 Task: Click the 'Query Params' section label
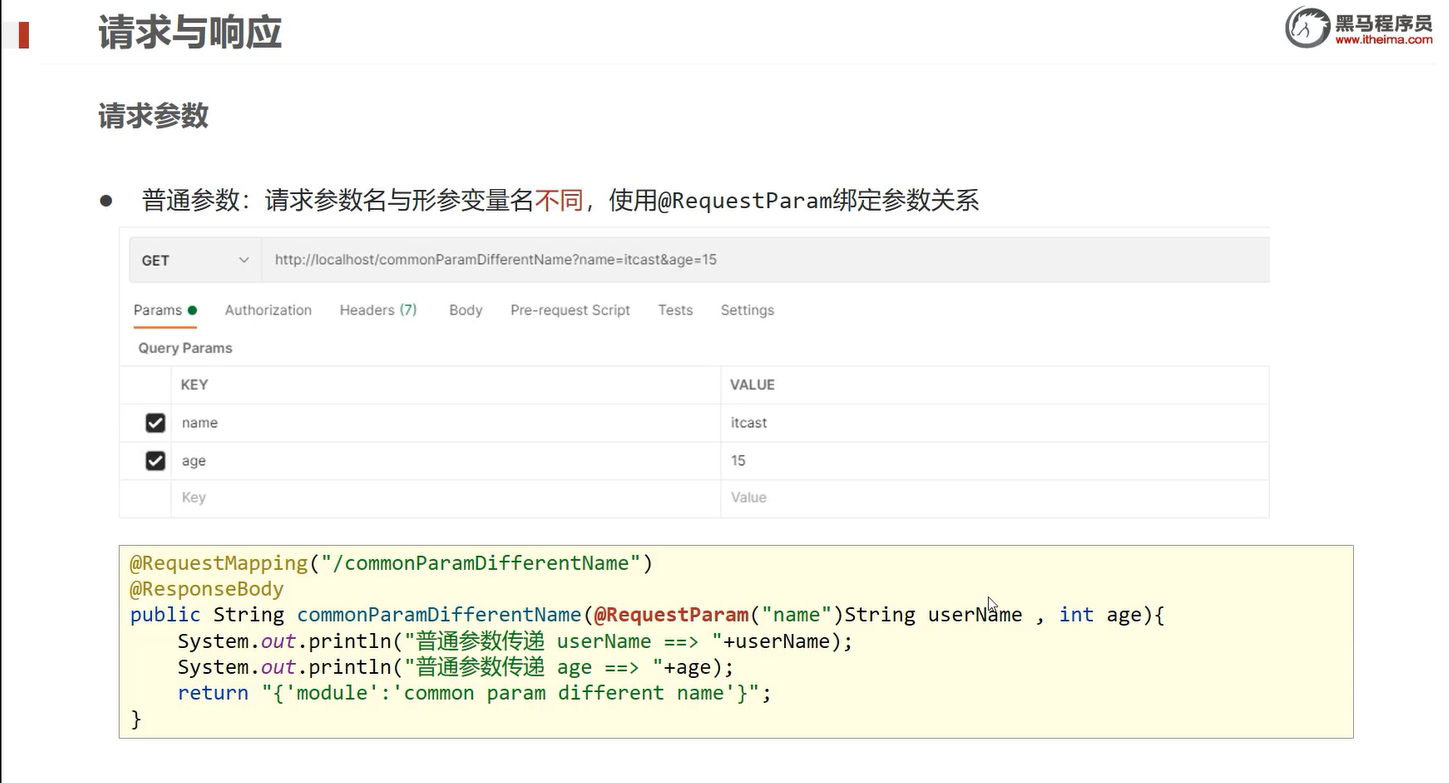[185, 348]
